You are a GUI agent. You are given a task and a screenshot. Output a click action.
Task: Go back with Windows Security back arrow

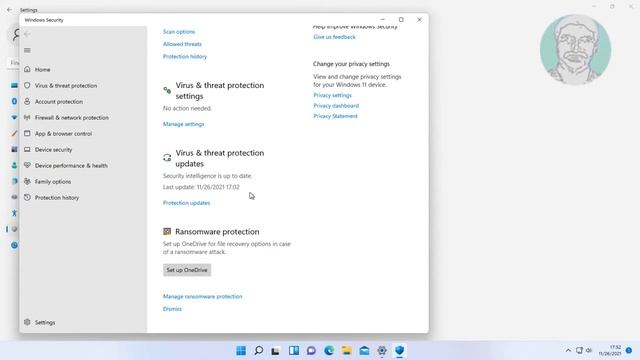[27, 34]
